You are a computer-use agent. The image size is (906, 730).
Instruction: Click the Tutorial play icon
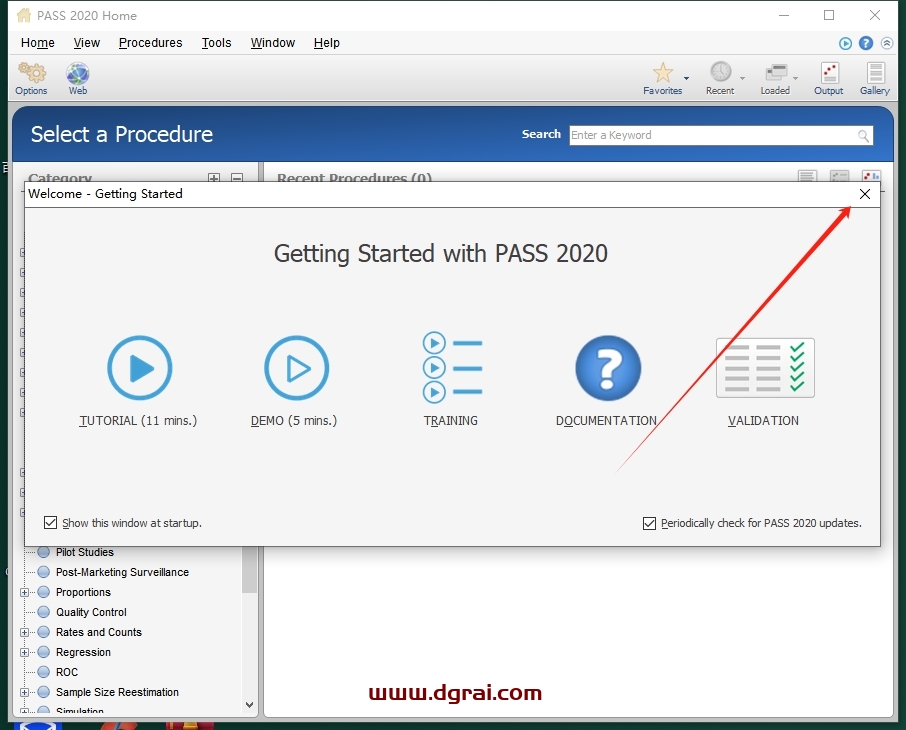click(x=140, y=368)
